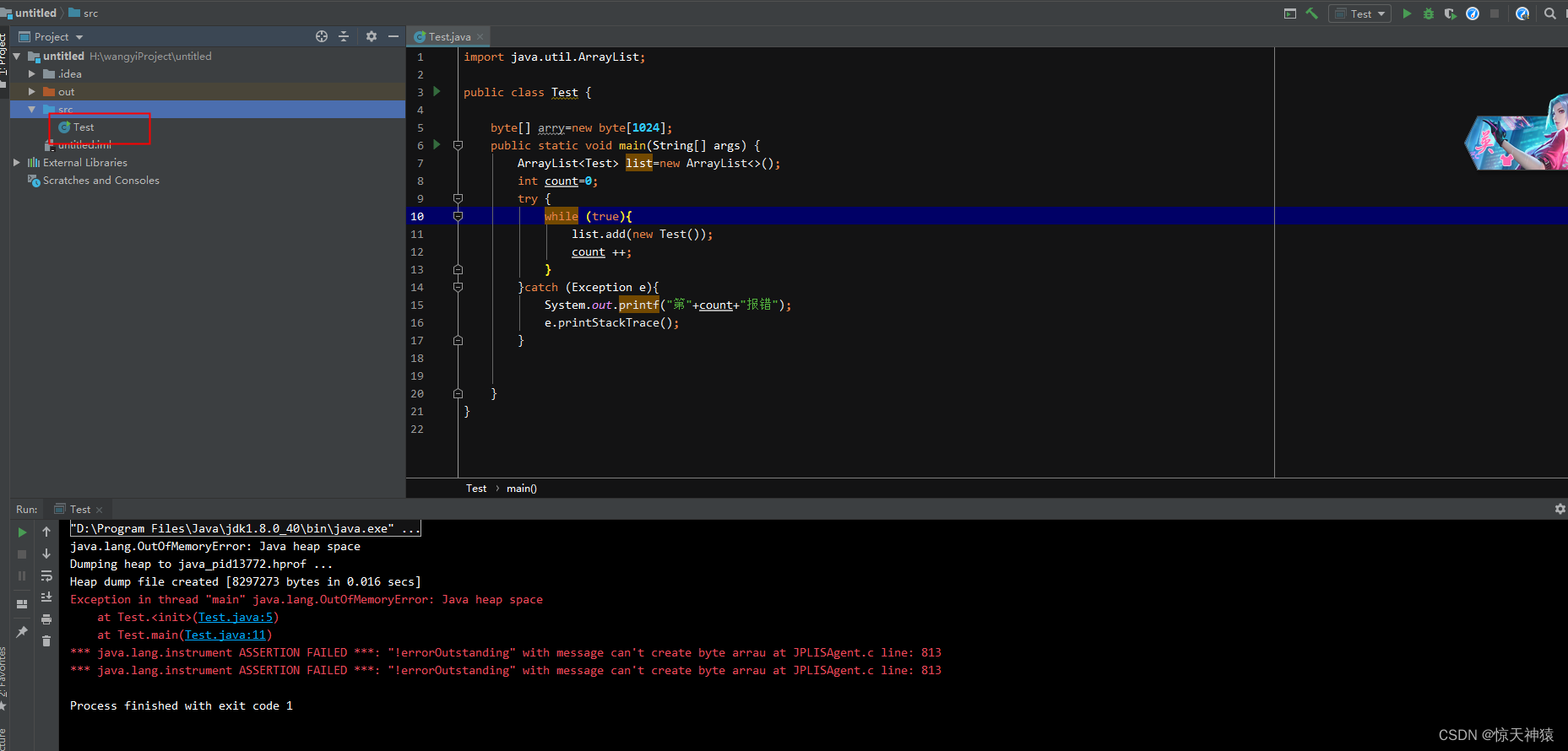Click the Test.java:11 stack trace link

click(x=225, y=635)
